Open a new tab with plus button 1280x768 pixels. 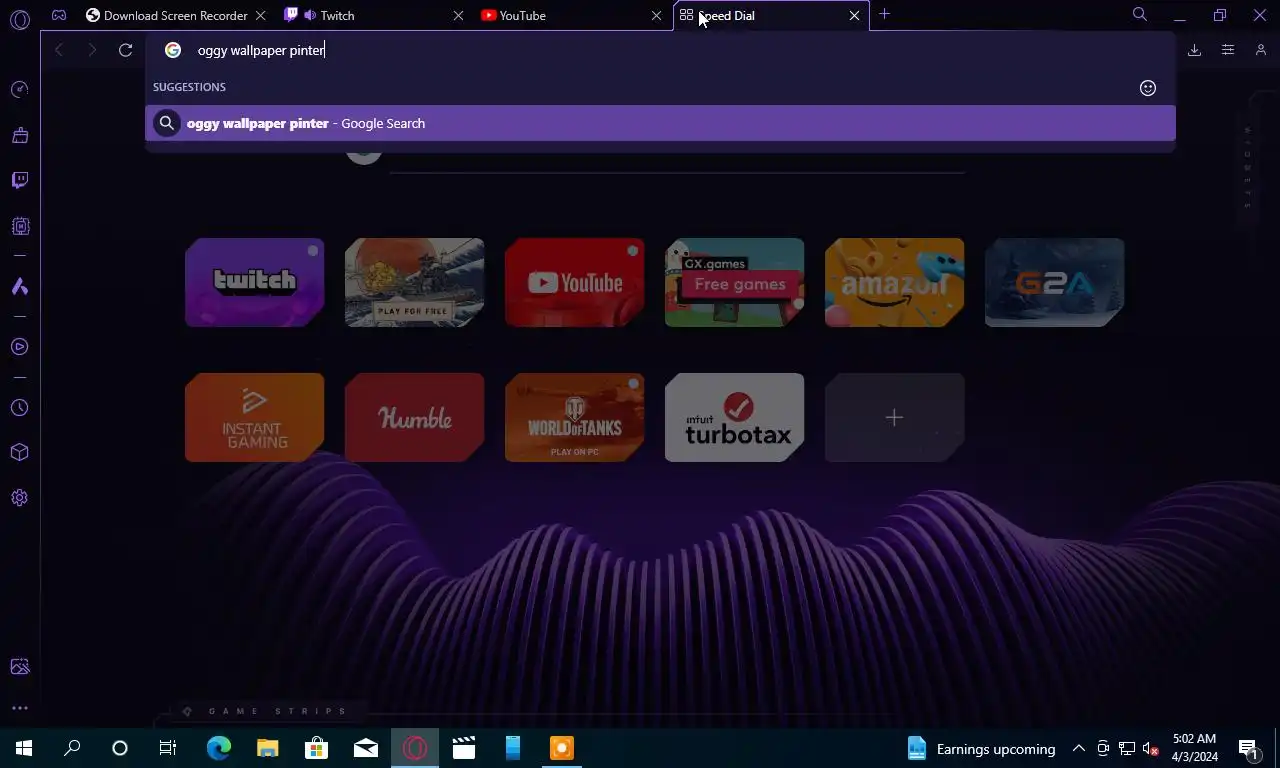pos(884,15)
